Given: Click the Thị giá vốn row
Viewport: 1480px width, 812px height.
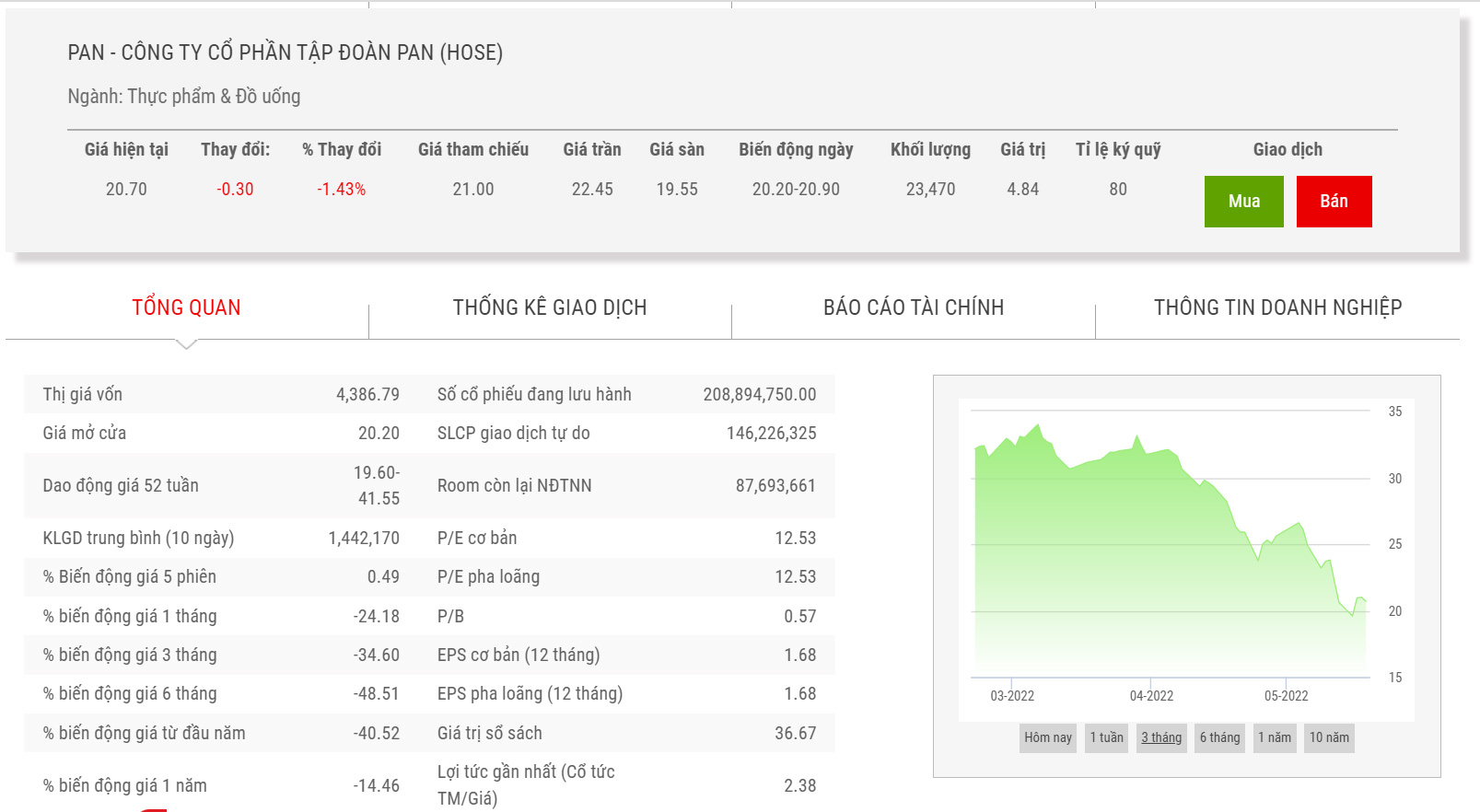Looking at the screenshot, I should (x=221, y=394).
